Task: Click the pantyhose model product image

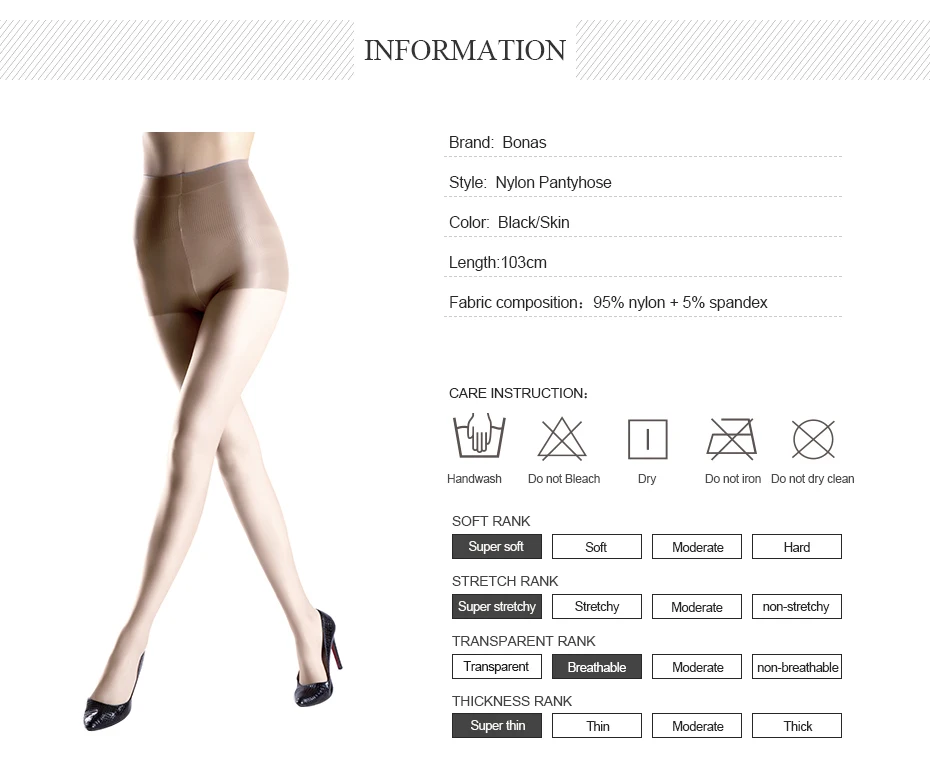Action: click(x=214, y=431)
